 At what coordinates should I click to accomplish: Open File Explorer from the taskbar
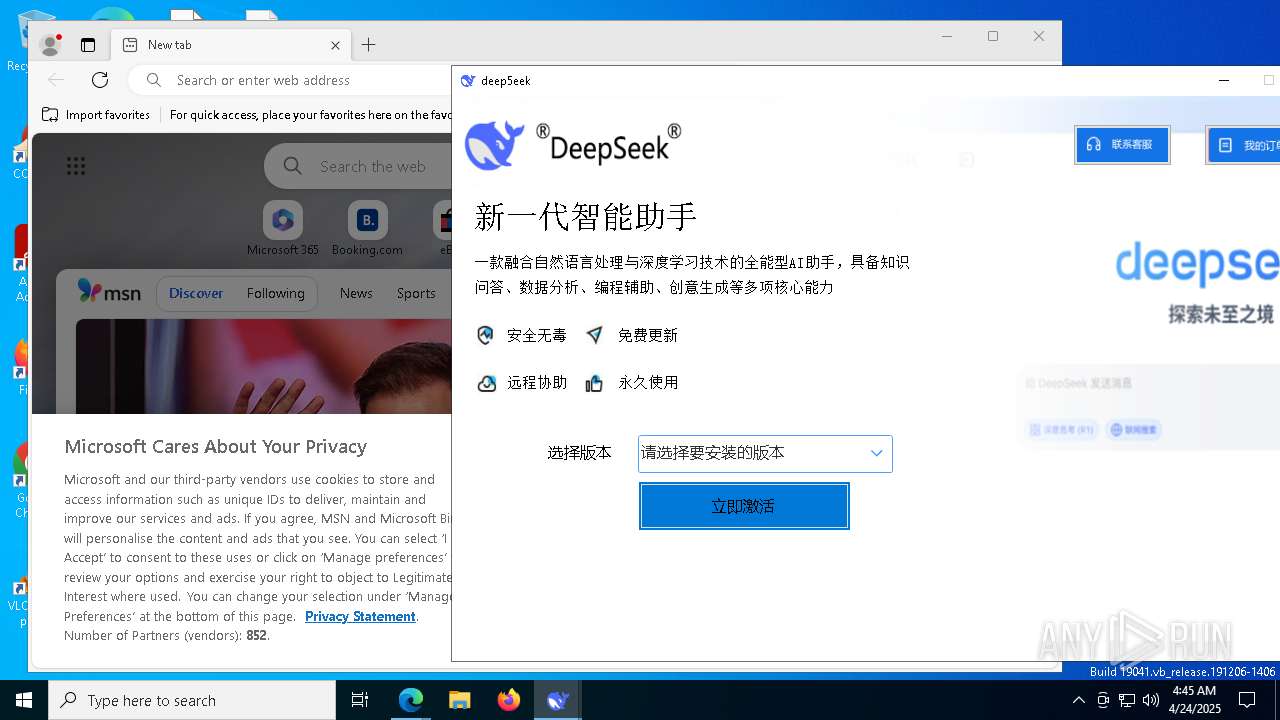pos(459,700)
